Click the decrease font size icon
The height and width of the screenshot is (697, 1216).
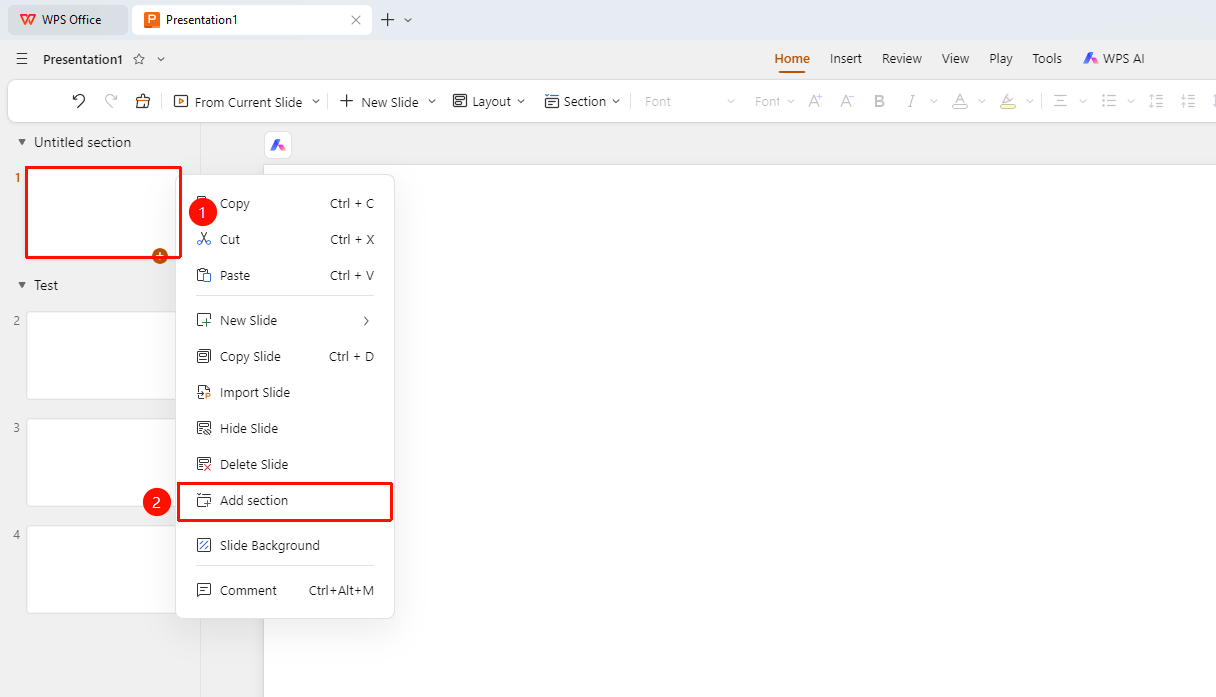pyautogui.click(x=847, y=101)
